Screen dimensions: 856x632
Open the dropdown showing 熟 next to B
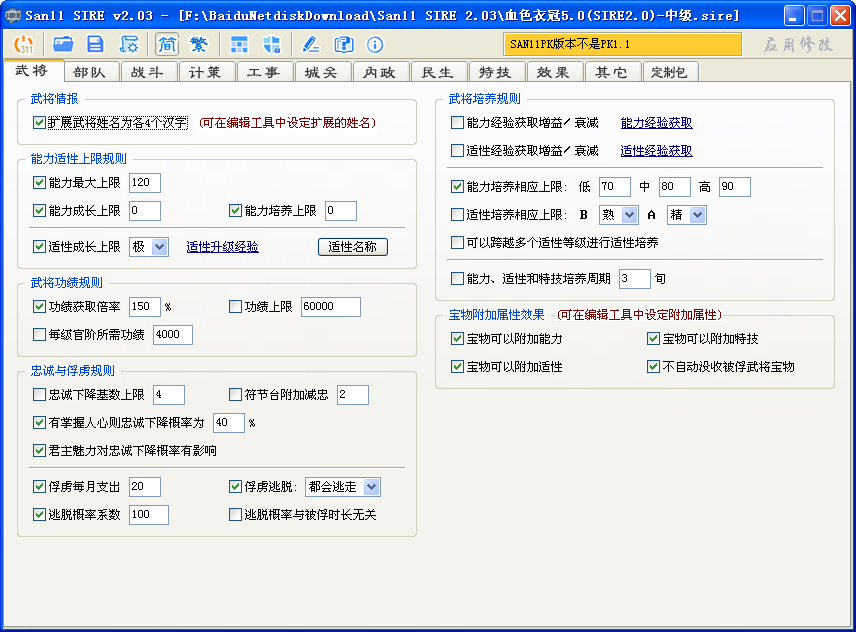617,215
